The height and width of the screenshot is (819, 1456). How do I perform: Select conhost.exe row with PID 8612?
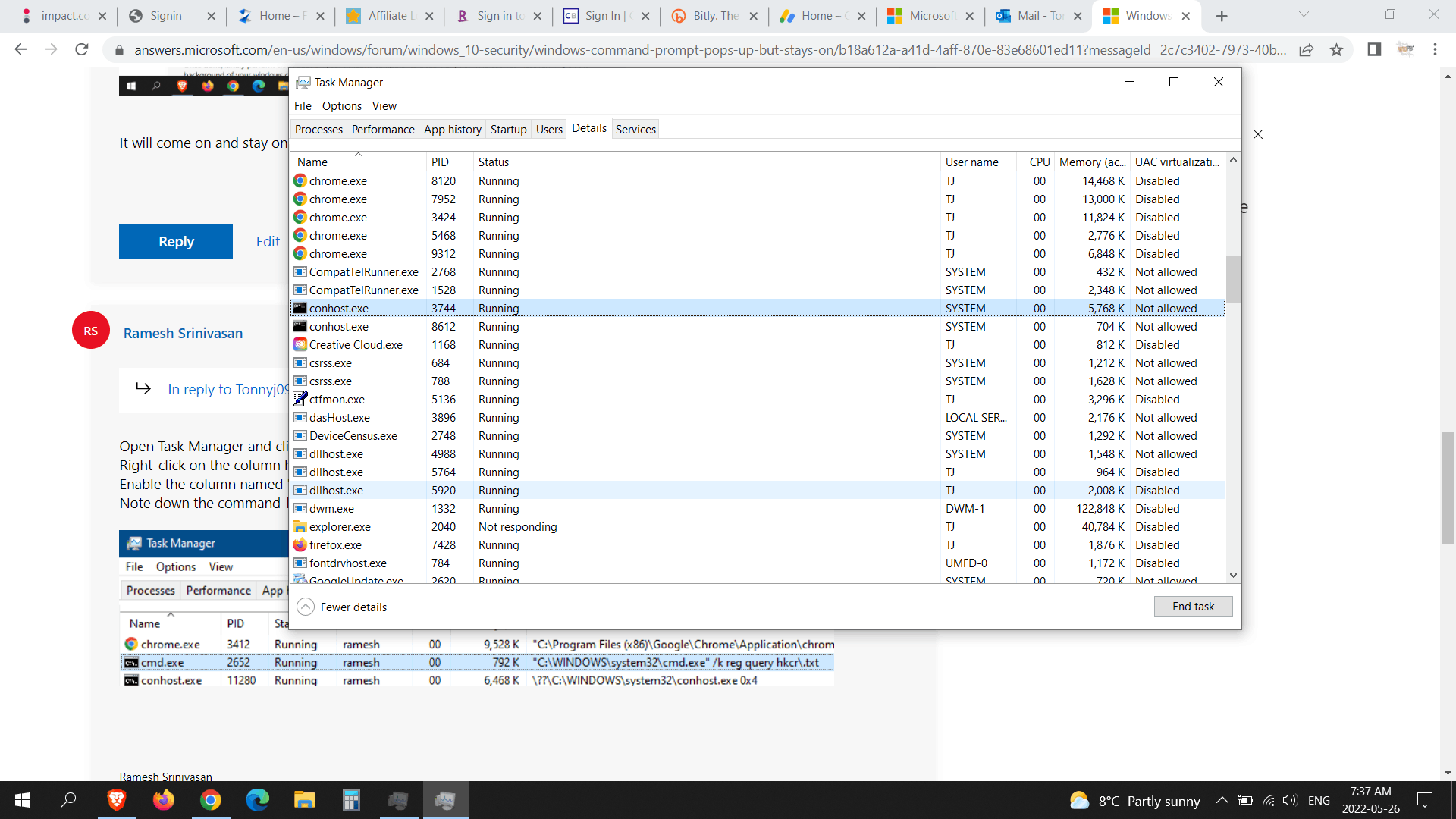pos(758,327)
